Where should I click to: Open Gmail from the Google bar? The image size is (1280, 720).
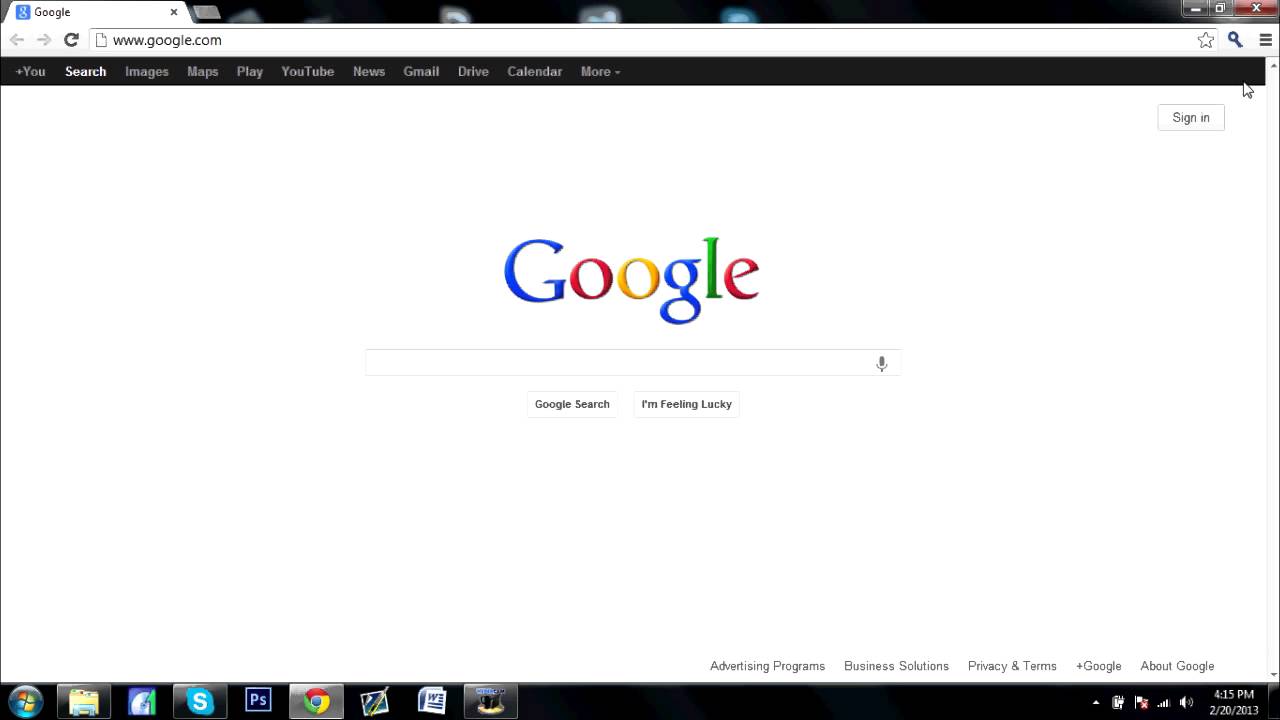pyautogui.click(x=421, y=72)
